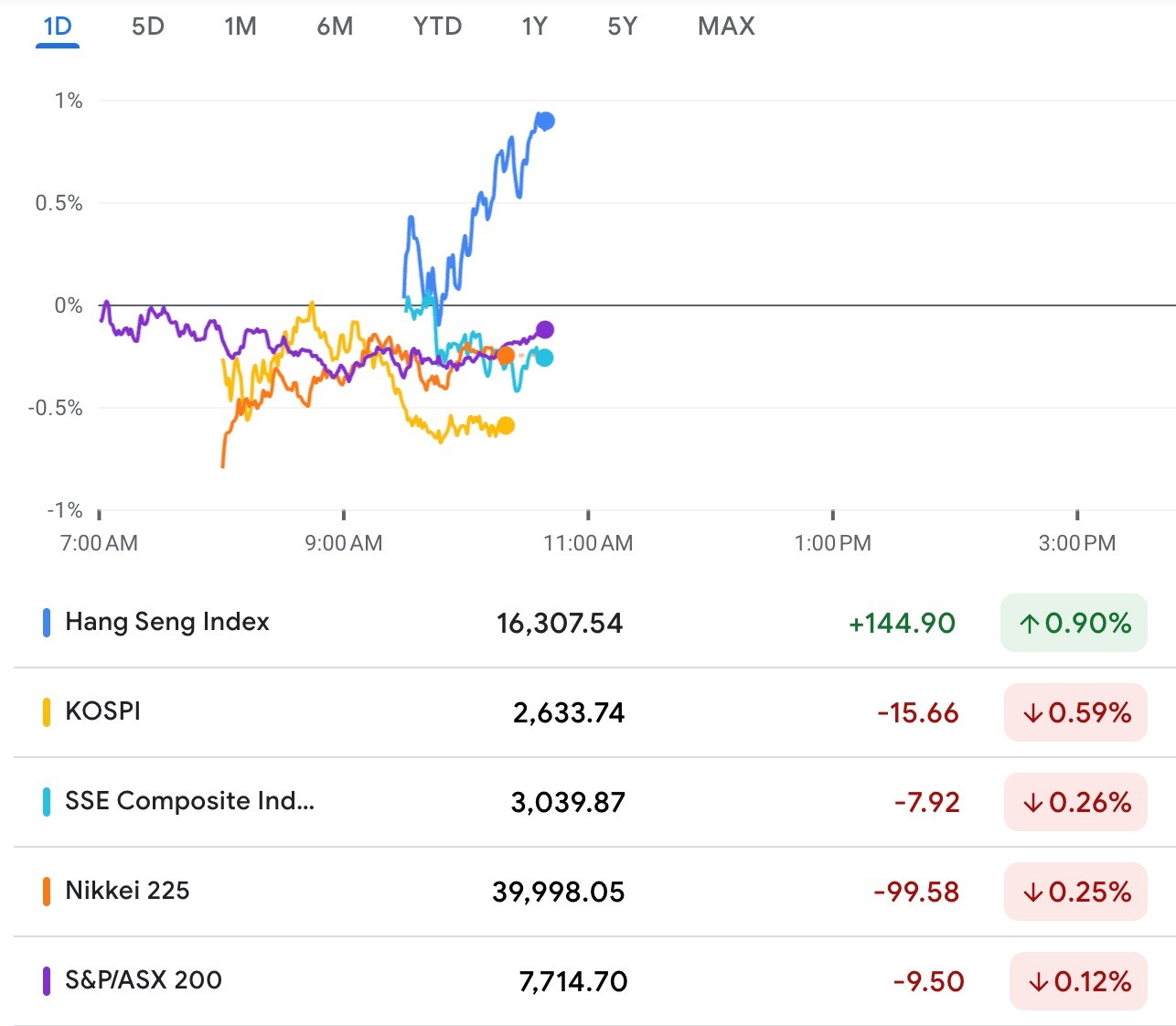Click the yellow KOSPI color marker
1176x1026 pixels.
point(47,712)
